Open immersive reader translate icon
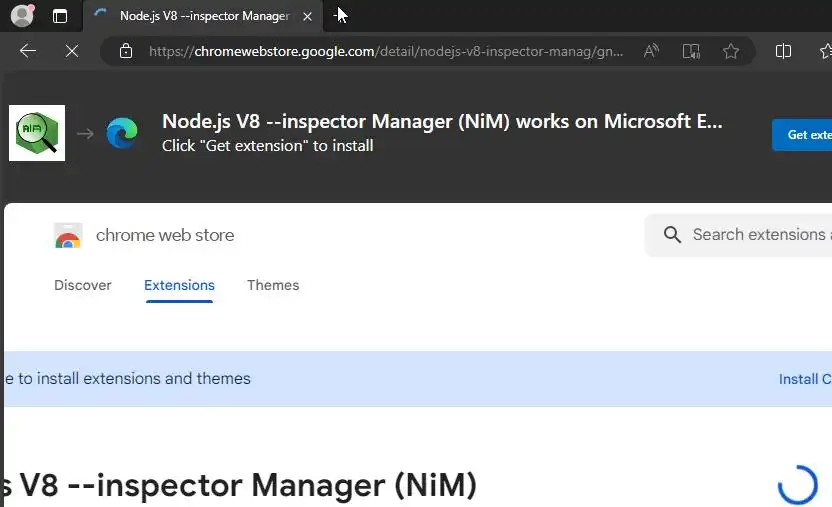 pyautogui.click(x=691, y=51)
